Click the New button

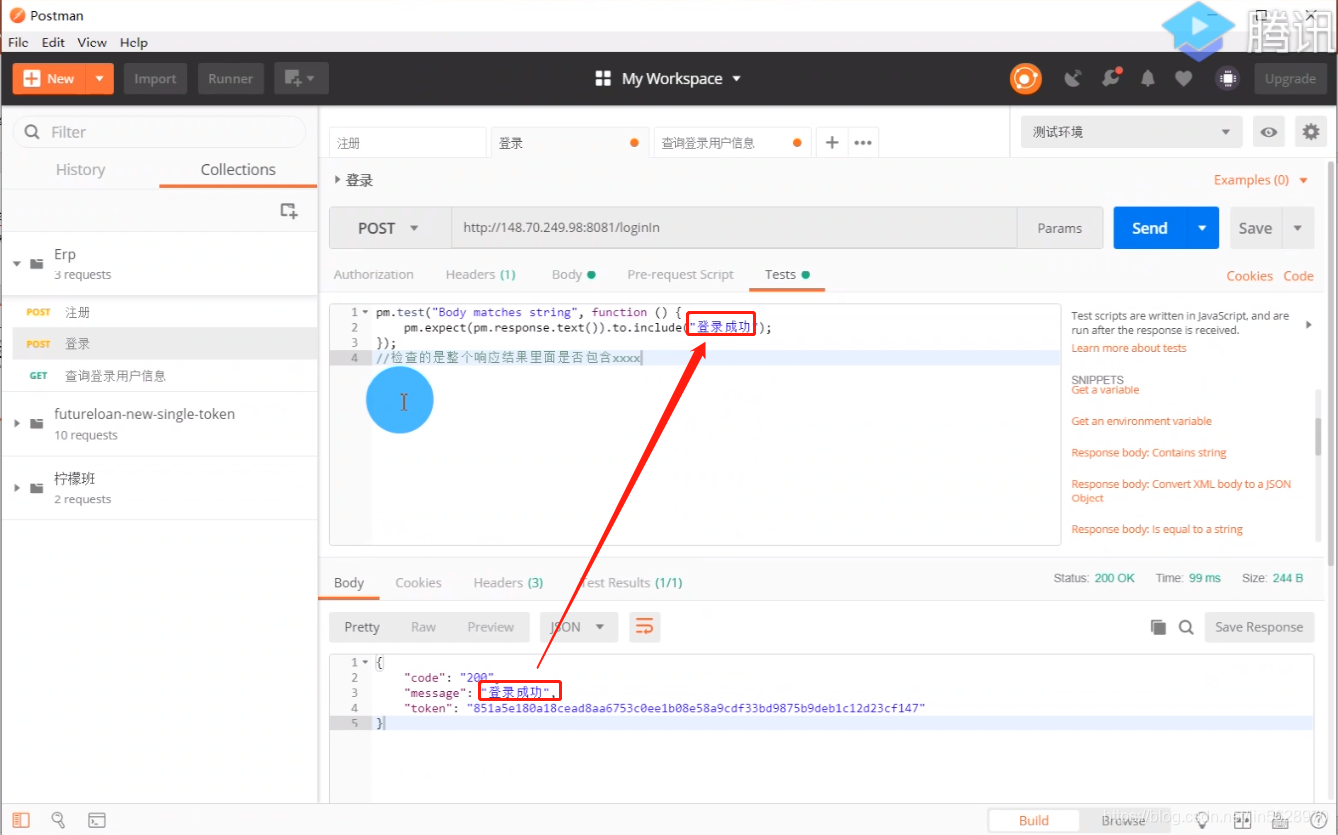click(49, 79)
